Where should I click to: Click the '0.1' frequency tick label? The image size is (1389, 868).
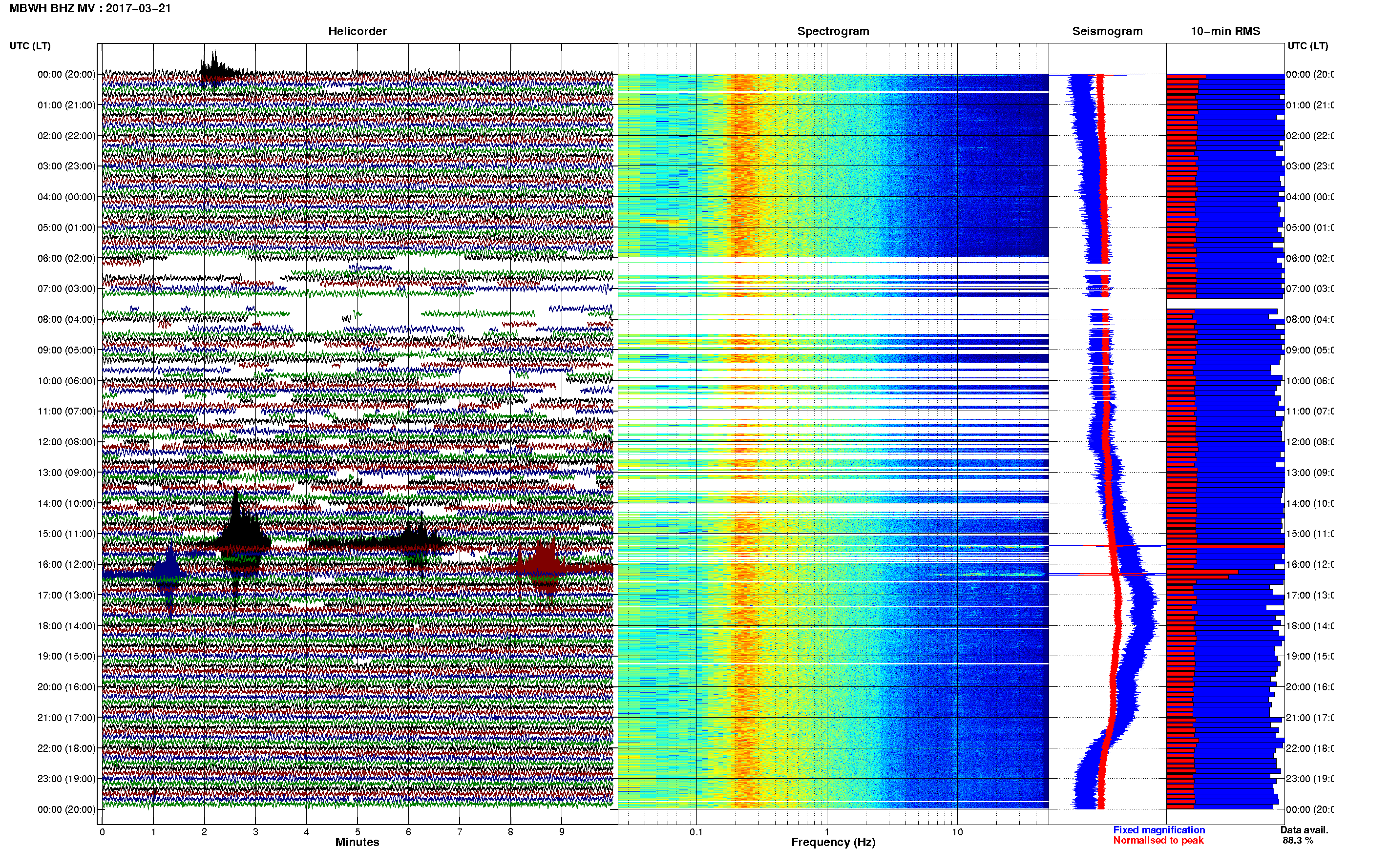(696, 832)
